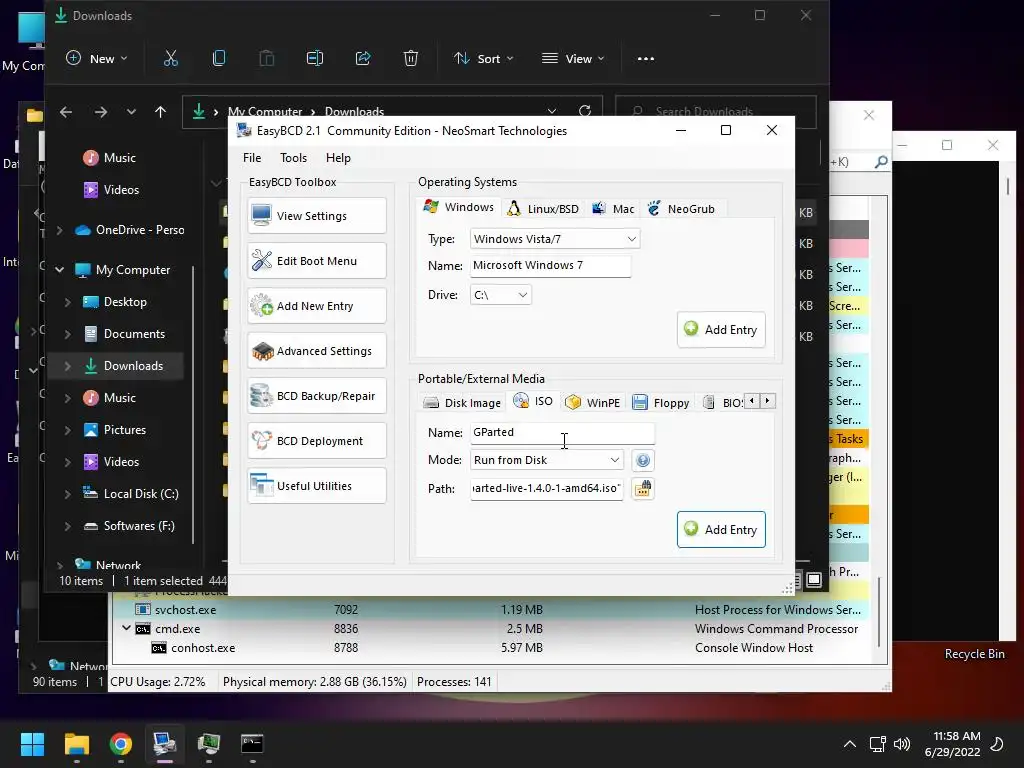The width and height of the screenshot is (1024, 768).
Task: Open Google Chrome from taskbar
Action: coord(121,744)
